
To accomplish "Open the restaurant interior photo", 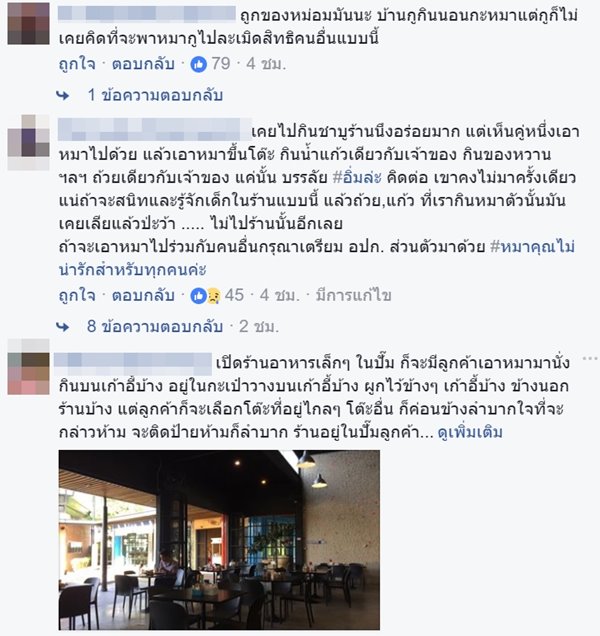I will tap(219, 540).
